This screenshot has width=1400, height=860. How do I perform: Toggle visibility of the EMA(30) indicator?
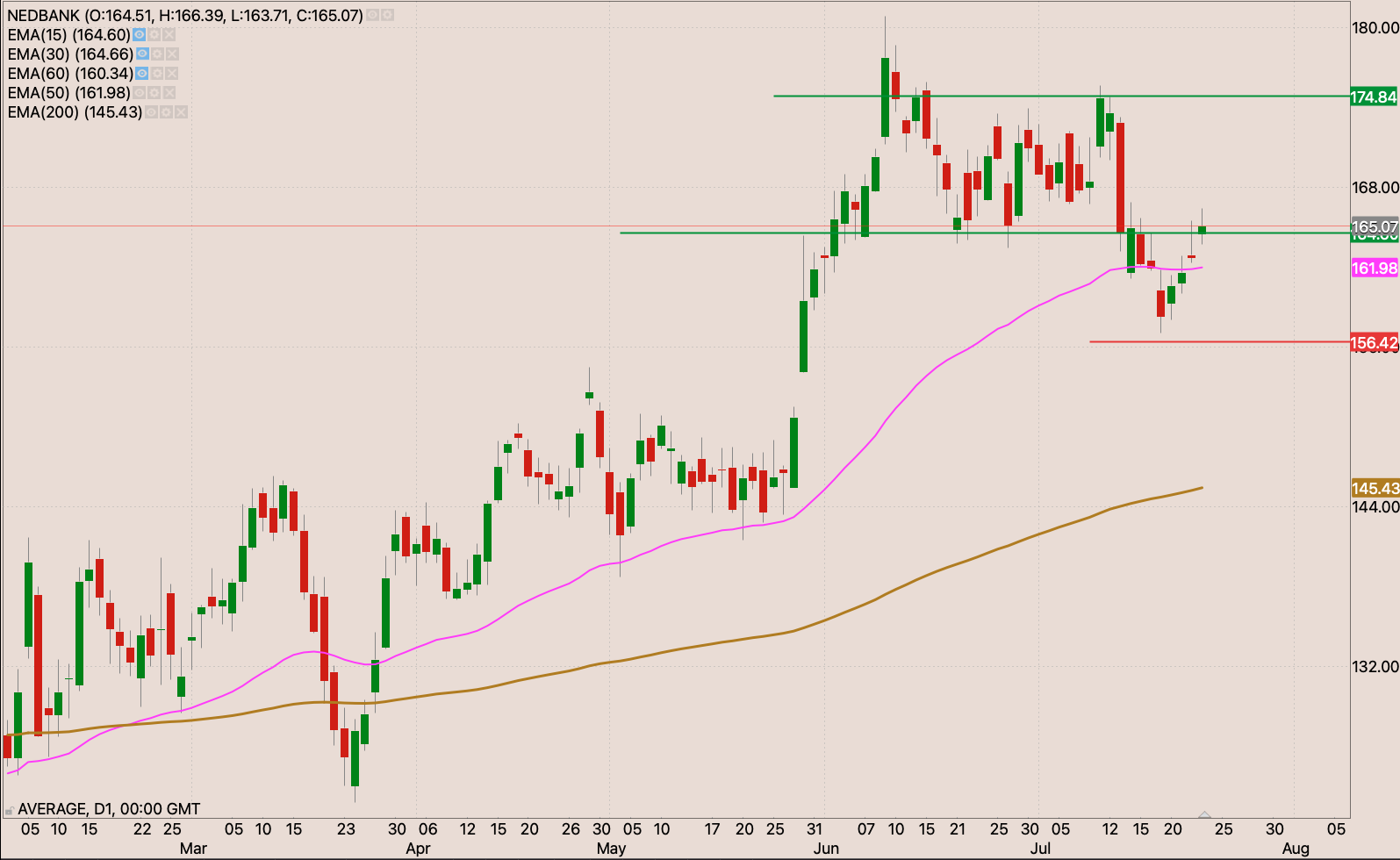pos(142,54)
